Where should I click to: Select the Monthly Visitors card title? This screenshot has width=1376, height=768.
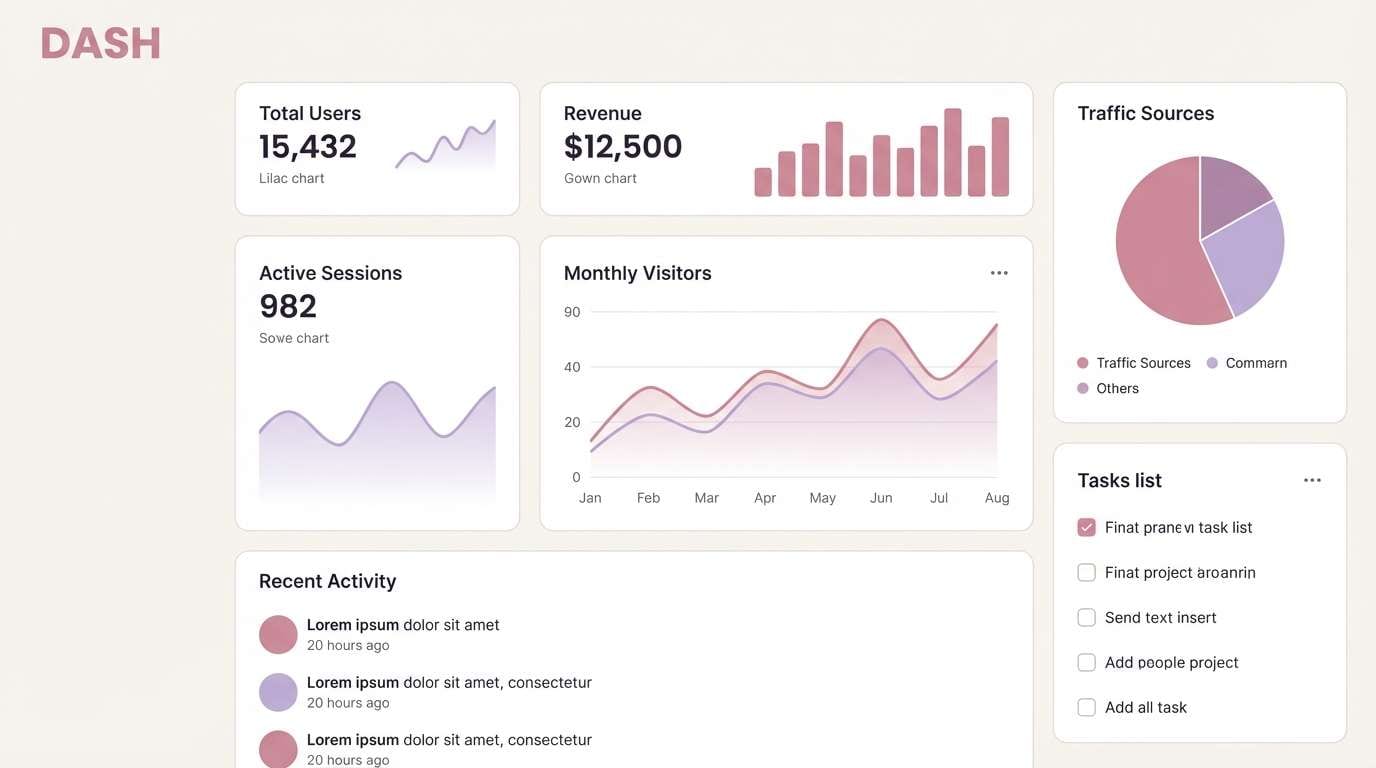pyautogui.click(x=637, y=271)
